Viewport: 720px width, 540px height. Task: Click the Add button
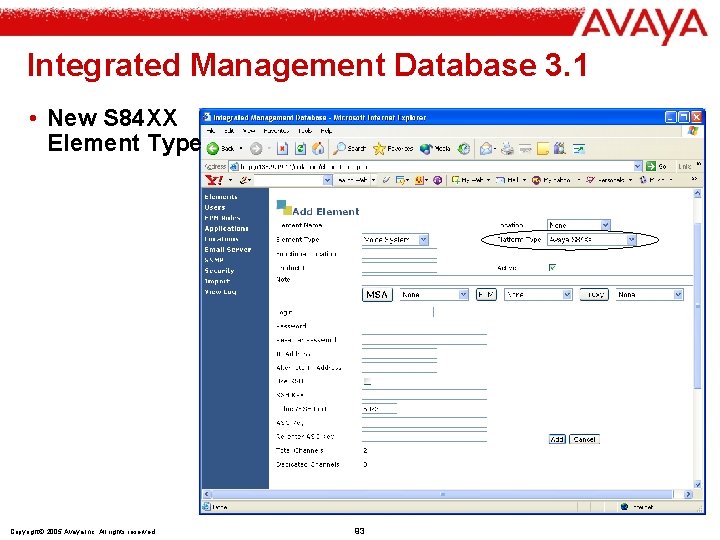557,439
